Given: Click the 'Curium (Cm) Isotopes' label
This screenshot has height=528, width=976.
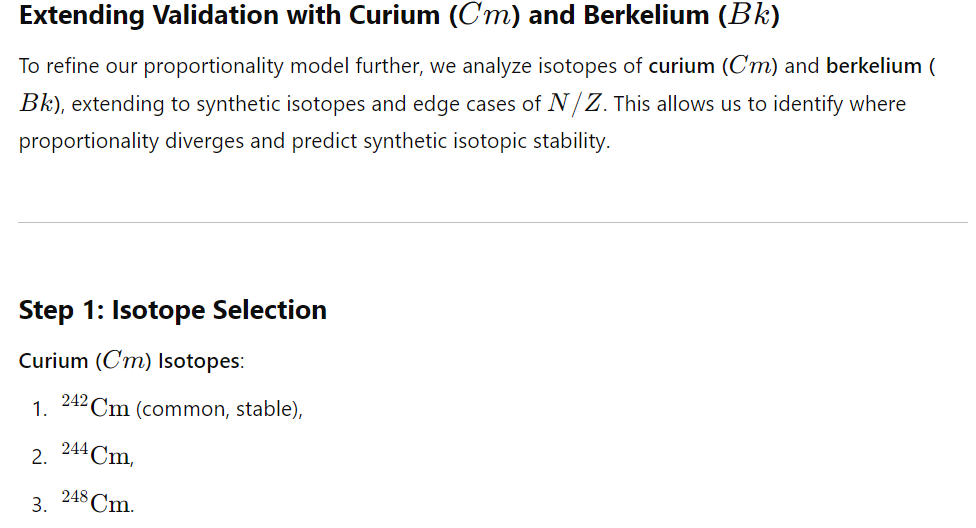Looking at the screenshot, I should click(x=131, y=361).
